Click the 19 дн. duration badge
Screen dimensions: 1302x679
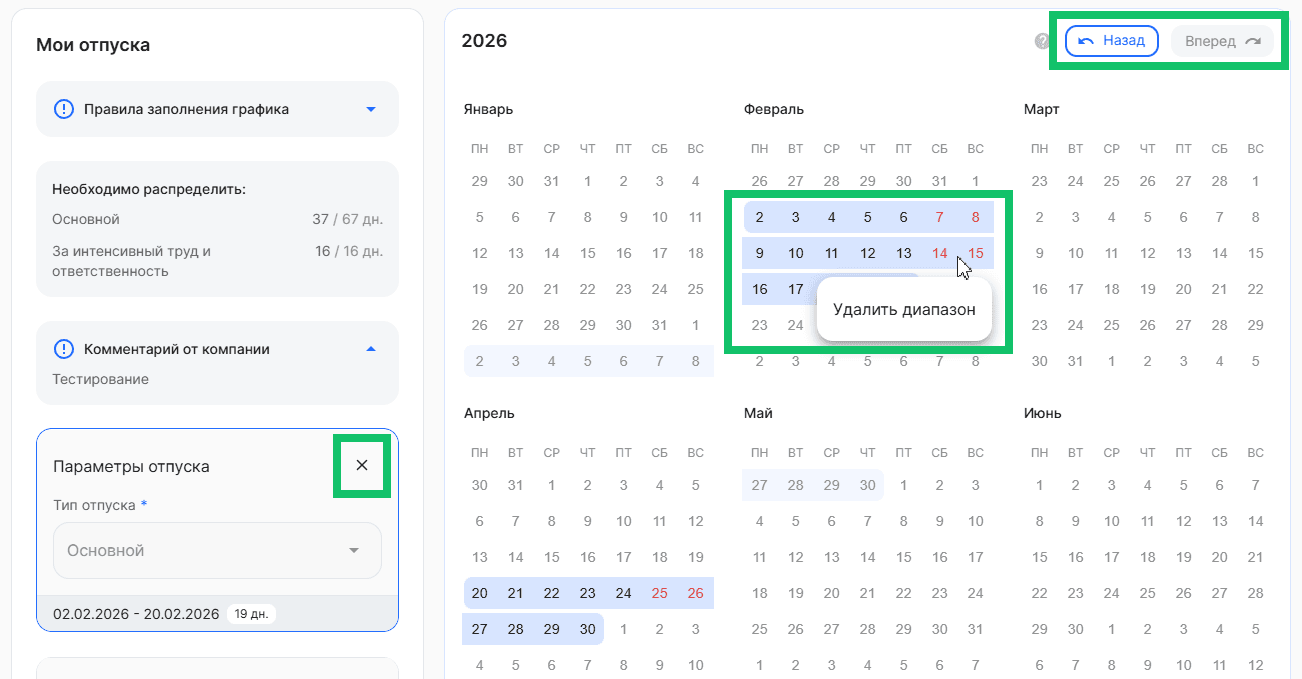[x=251, y=614]
